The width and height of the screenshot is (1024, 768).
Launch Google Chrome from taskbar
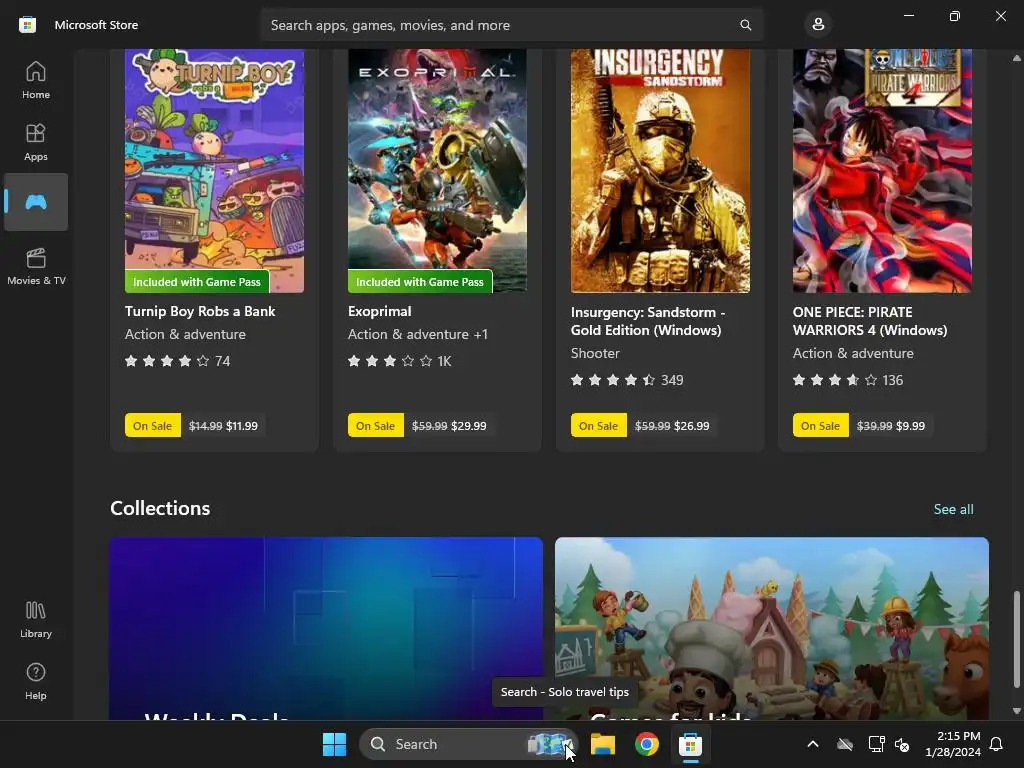(647, 744)
